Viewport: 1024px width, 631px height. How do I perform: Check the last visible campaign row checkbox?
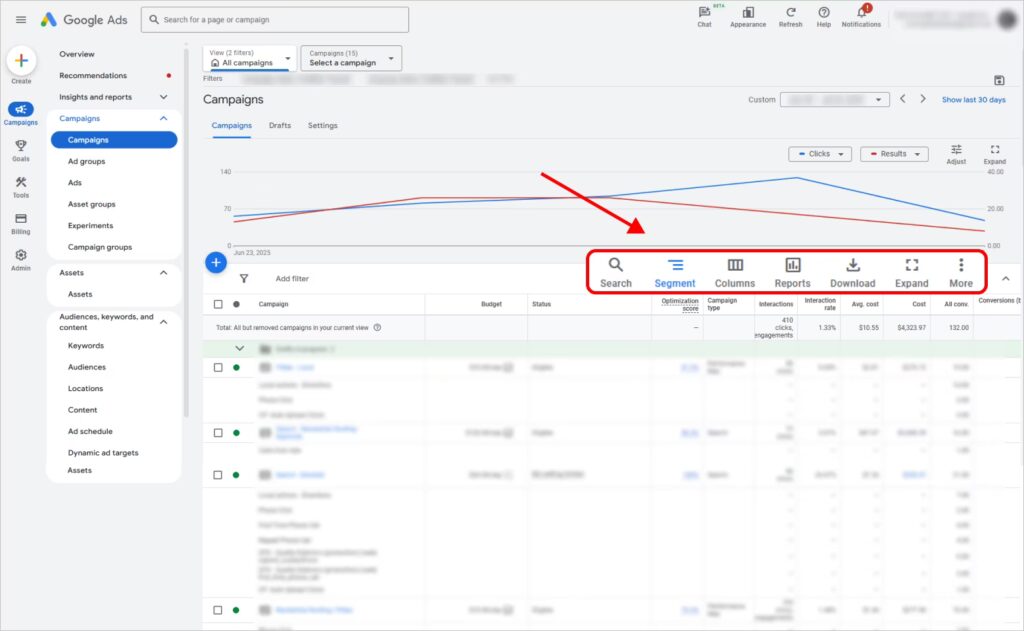click(x=218, y=610)
